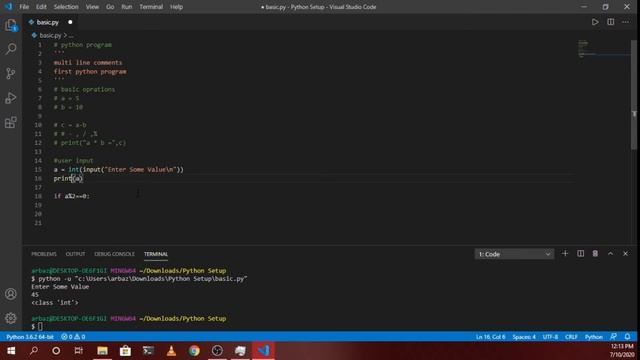
Task: Run the Python file with play icon
Action: (595, 22)
